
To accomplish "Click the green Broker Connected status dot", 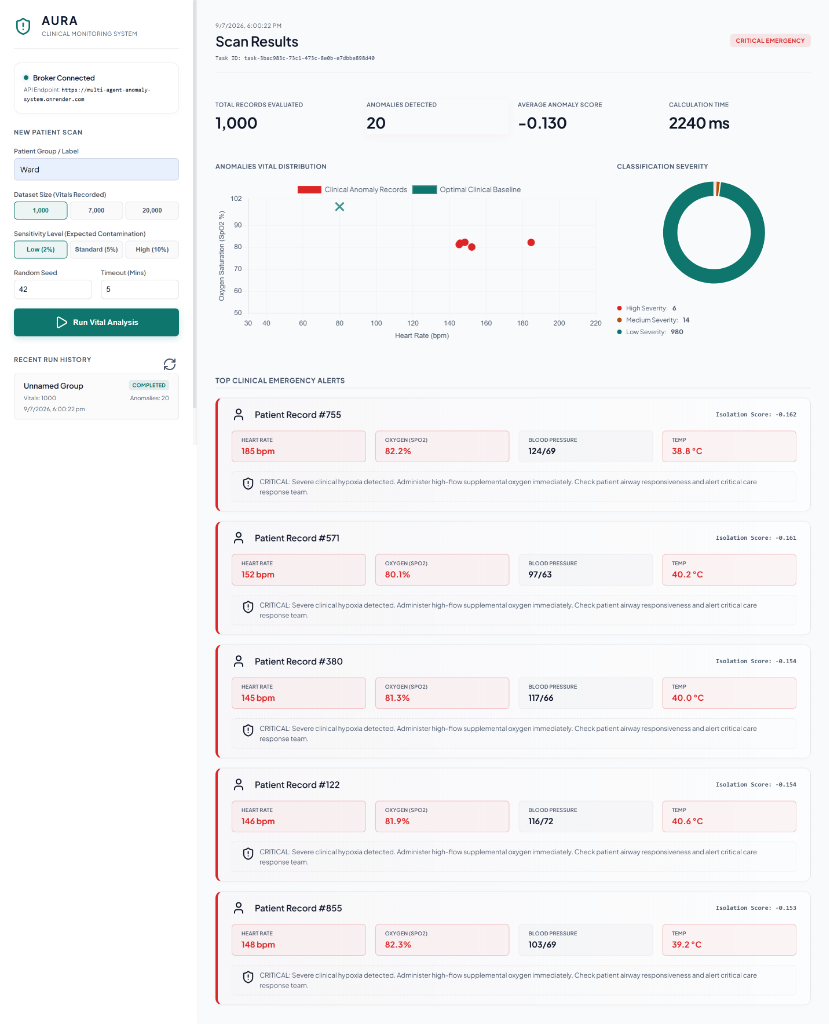I will tap(26, 78).
